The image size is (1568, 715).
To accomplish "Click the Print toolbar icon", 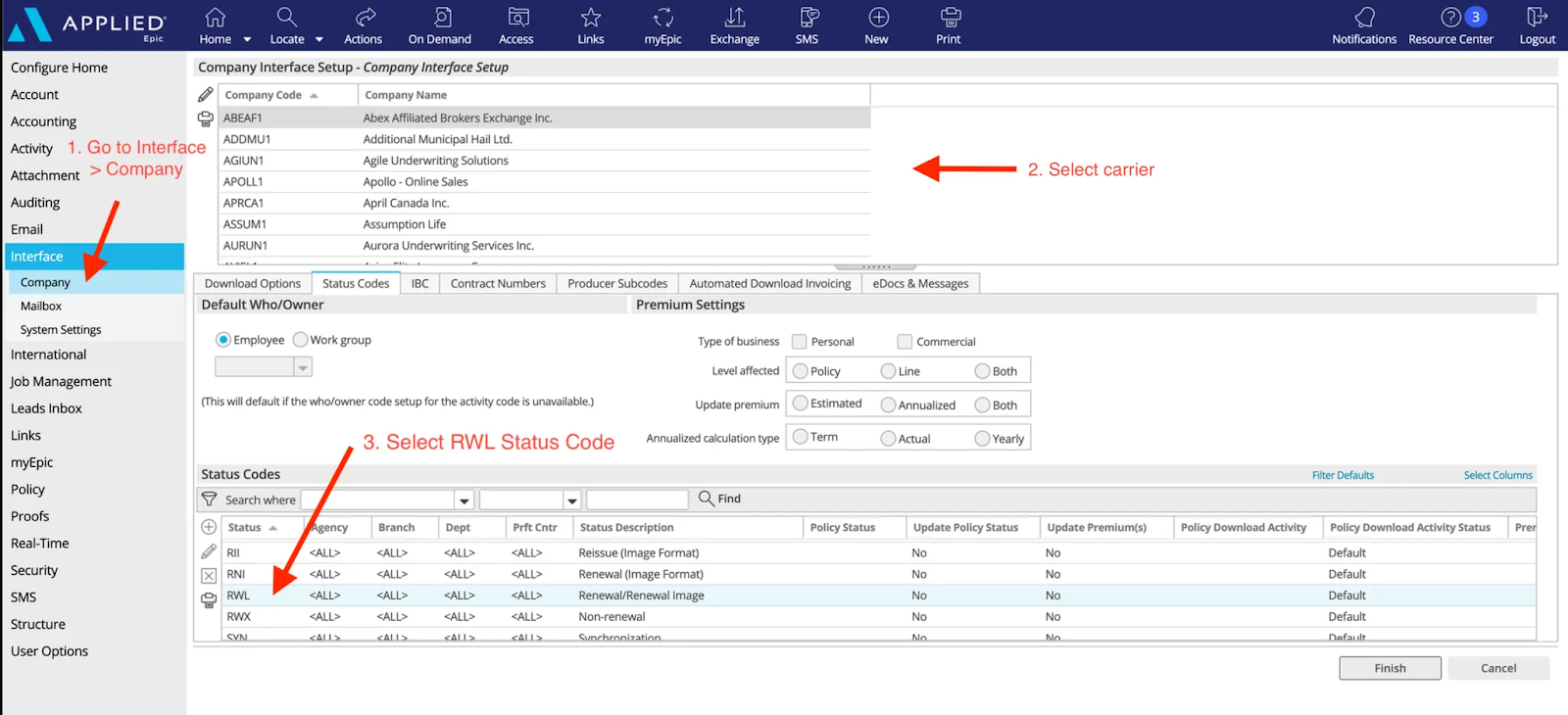I will (950, 18).
